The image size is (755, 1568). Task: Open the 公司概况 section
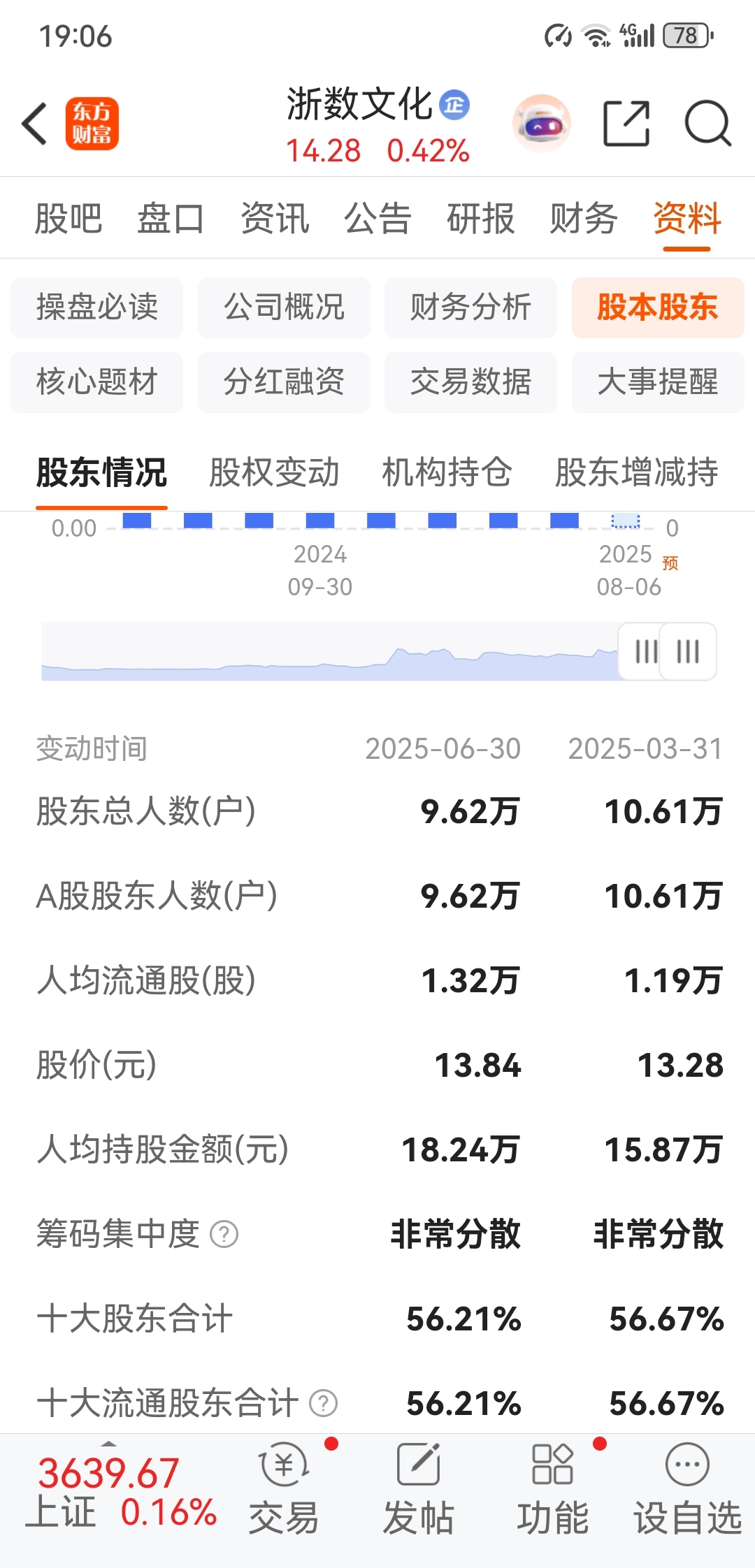click(x=284, y=307)
